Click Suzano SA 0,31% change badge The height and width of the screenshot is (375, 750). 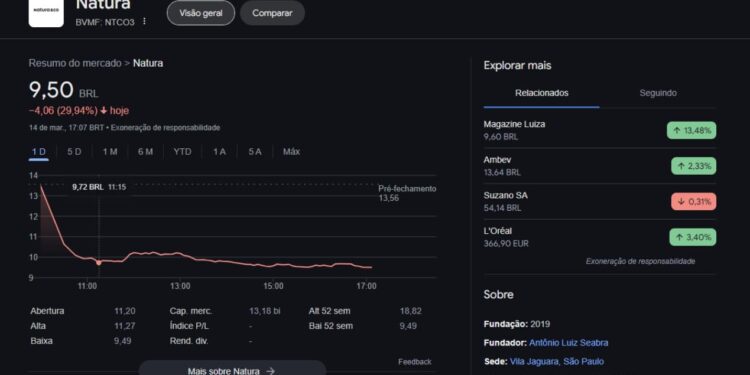[694, 201]
